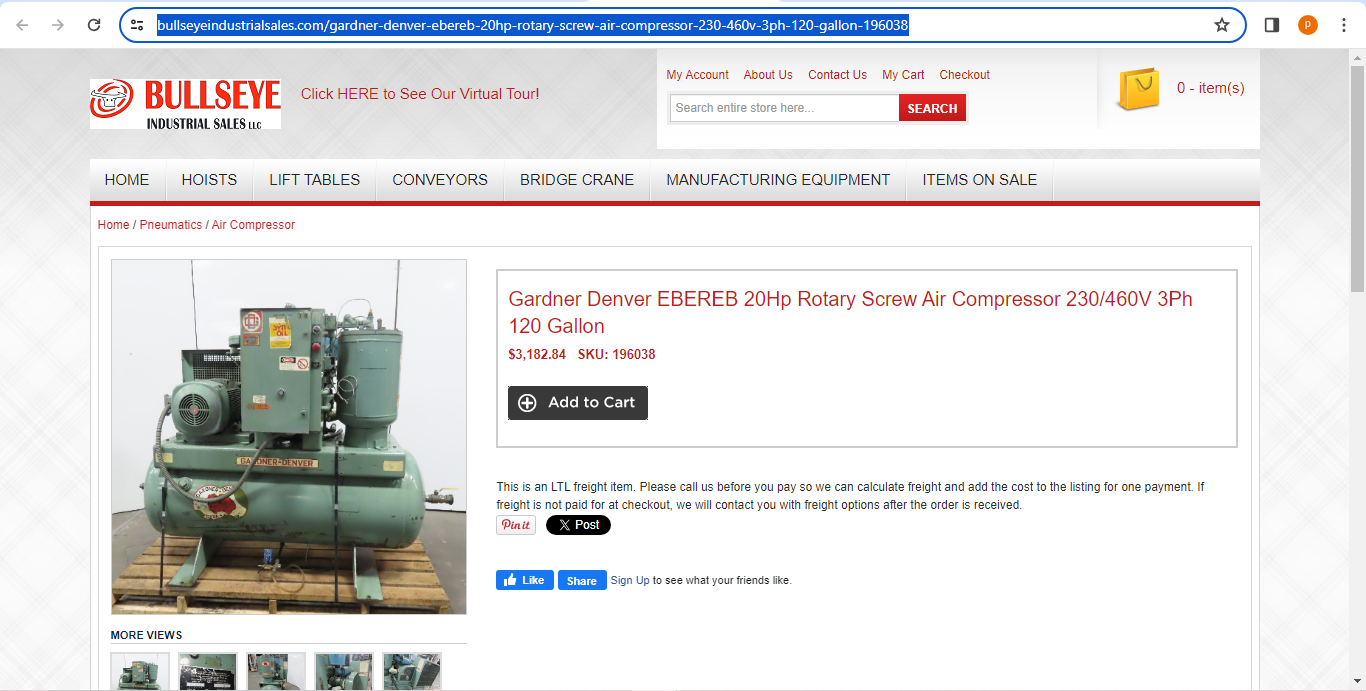Image resolution: width=1366 pixels, height=691 pixels.
Task: Open the Pneumatics breadcrumb link
Action: coord(171,225)
